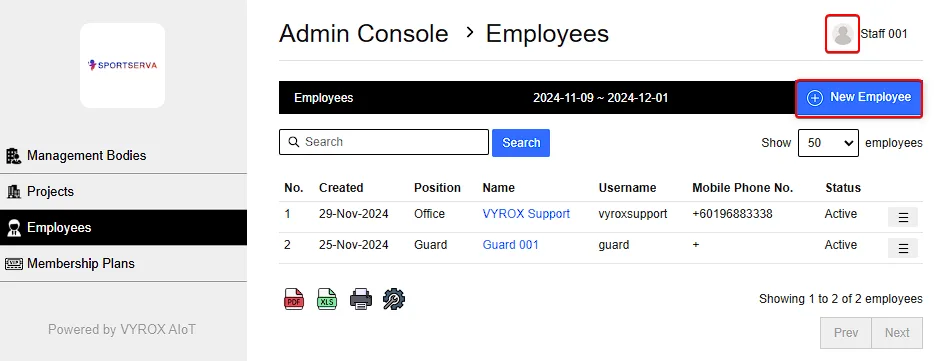Click the 25-Nov-2024 created date cell
Viewport: 951px width, 361px height.
pos(354,245)
